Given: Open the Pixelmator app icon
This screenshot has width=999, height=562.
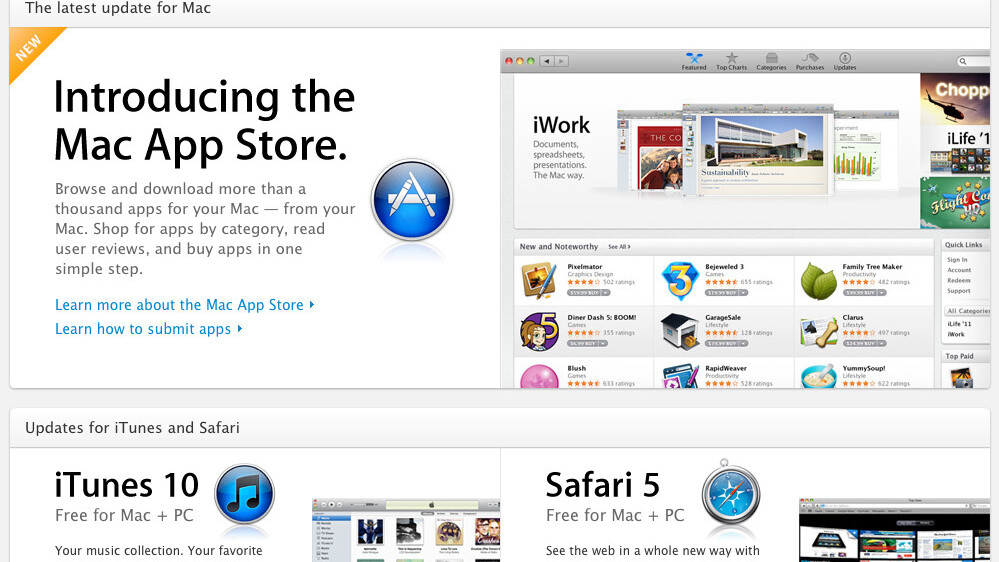Looking at the screenshot, I should pos(538,281).
